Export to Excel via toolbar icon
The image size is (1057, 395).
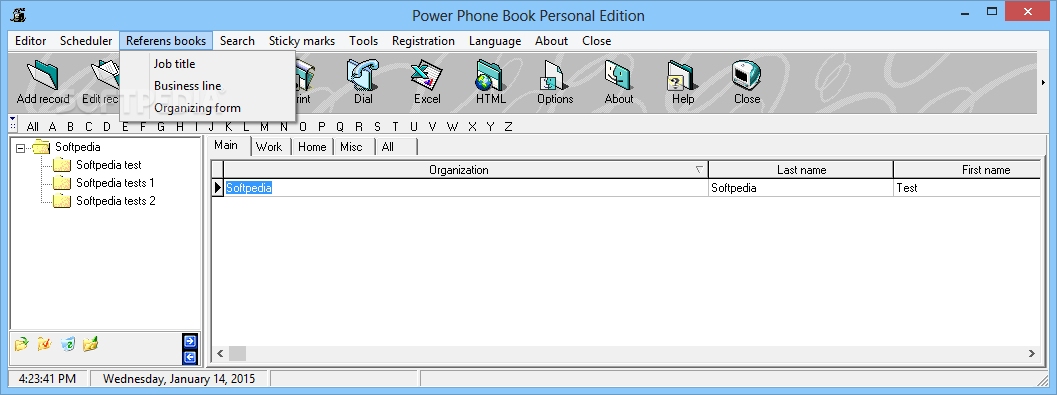pyautogui.click(x=427, y=74)
